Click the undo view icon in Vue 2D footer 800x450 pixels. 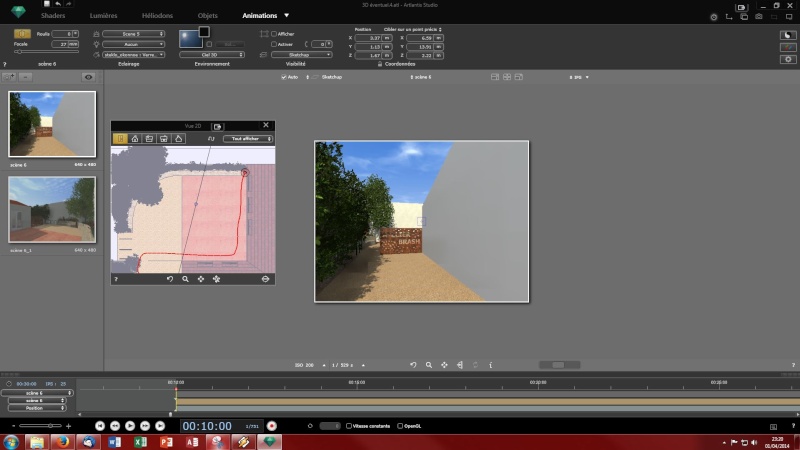coord(170,279)
